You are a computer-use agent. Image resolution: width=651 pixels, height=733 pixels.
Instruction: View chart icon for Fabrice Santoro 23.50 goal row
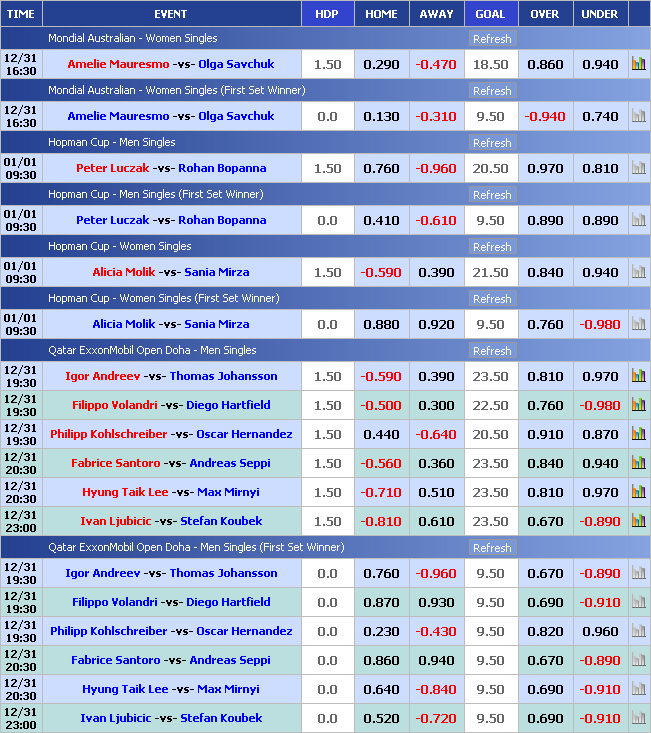coord(638,463)
